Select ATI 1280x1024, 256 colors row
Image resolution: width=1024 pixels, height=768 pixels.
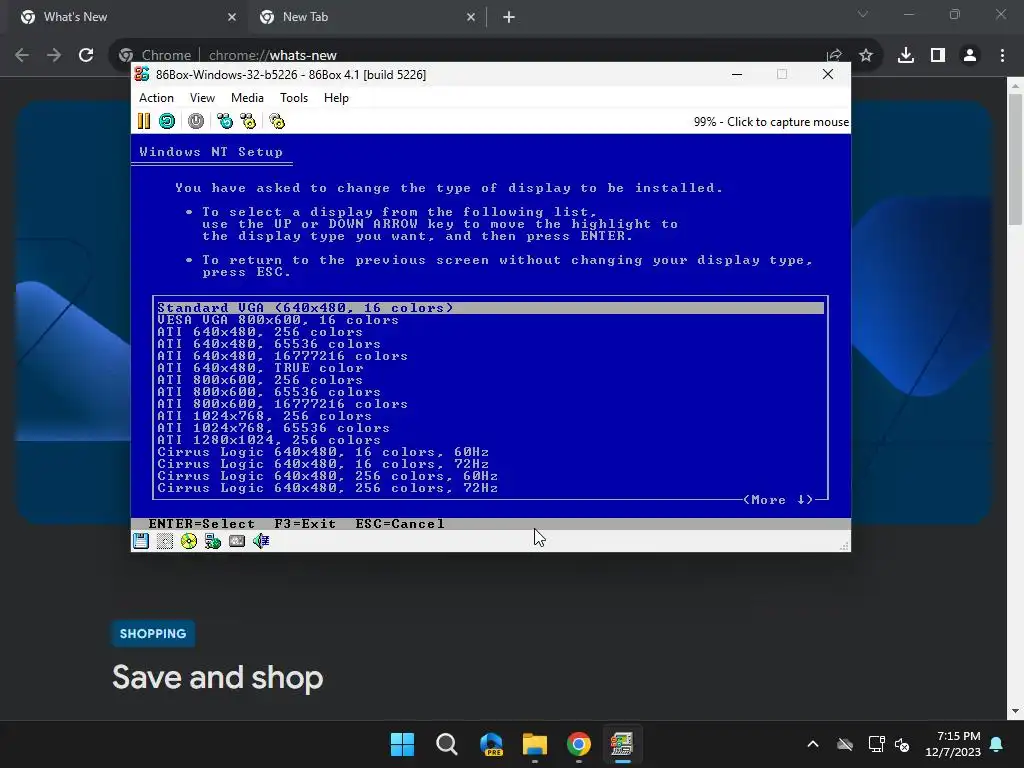pyautogui.click(x=490, y=440)
